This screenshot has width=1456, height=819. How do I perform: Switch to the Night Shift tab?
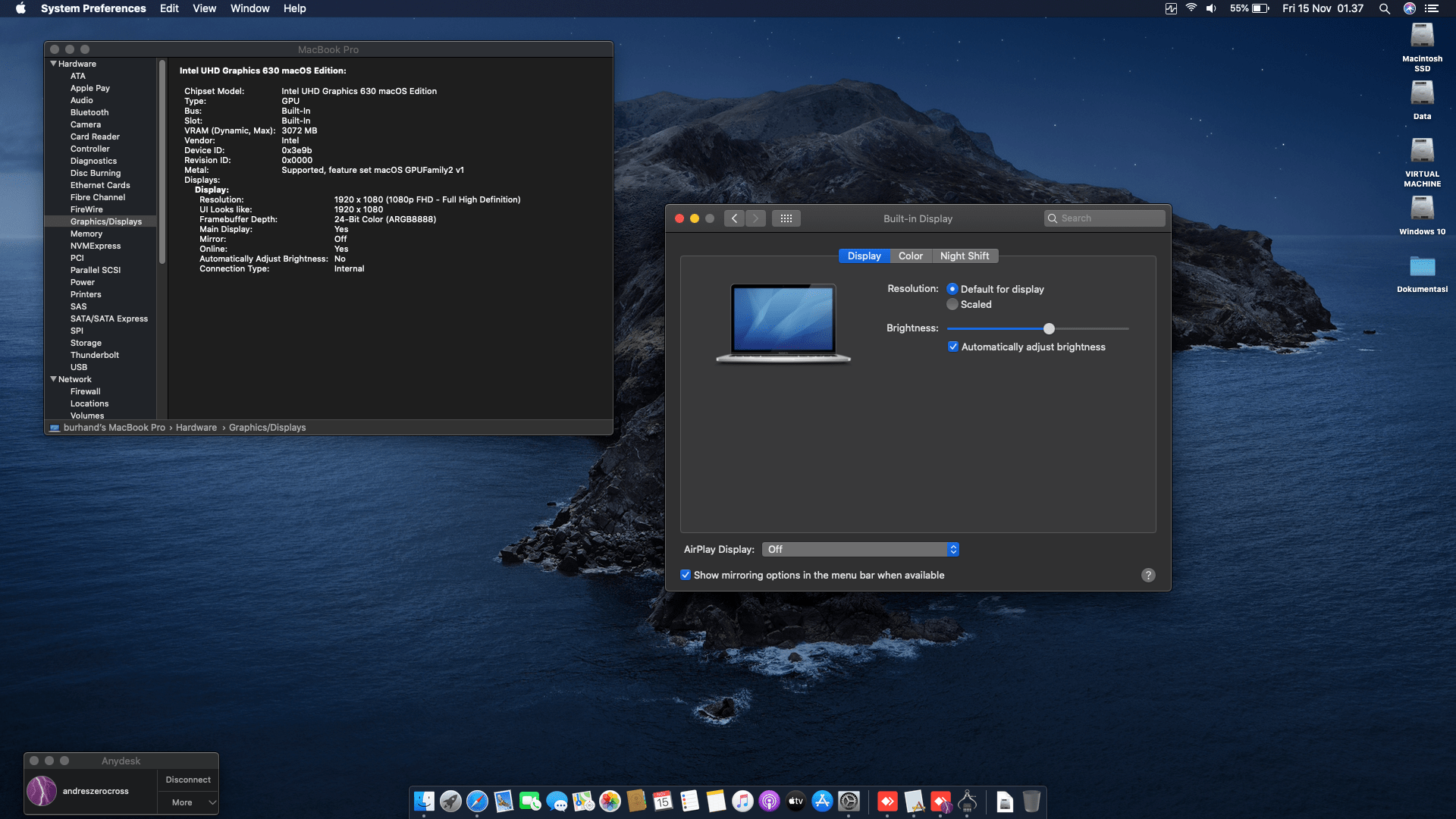965,256
